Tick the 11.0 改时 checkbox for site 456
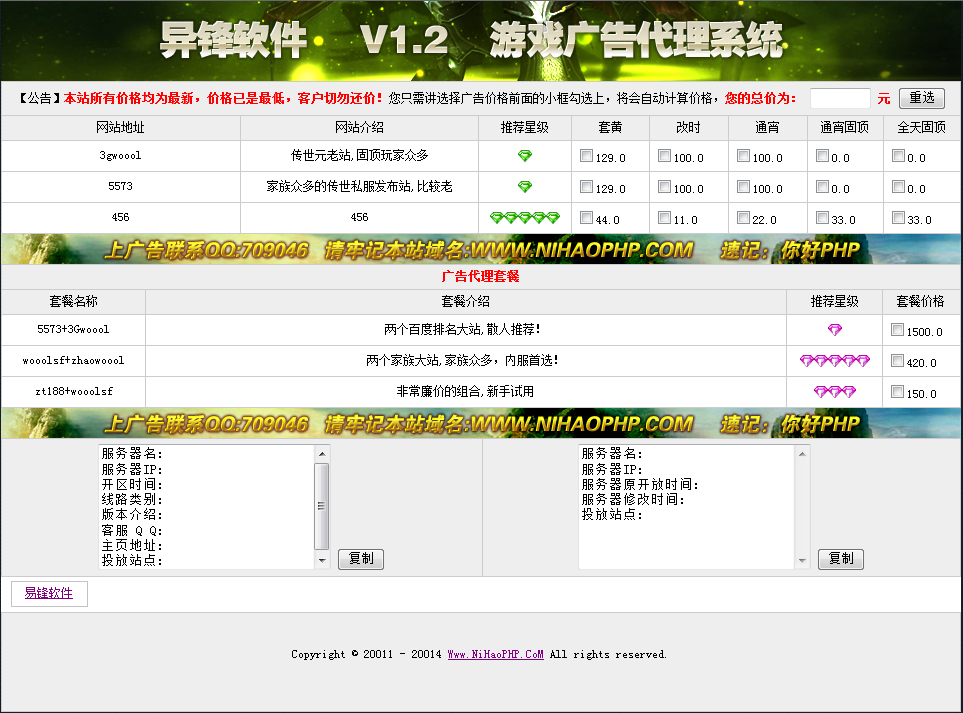 pyautogui.click(x=665, y=218)
